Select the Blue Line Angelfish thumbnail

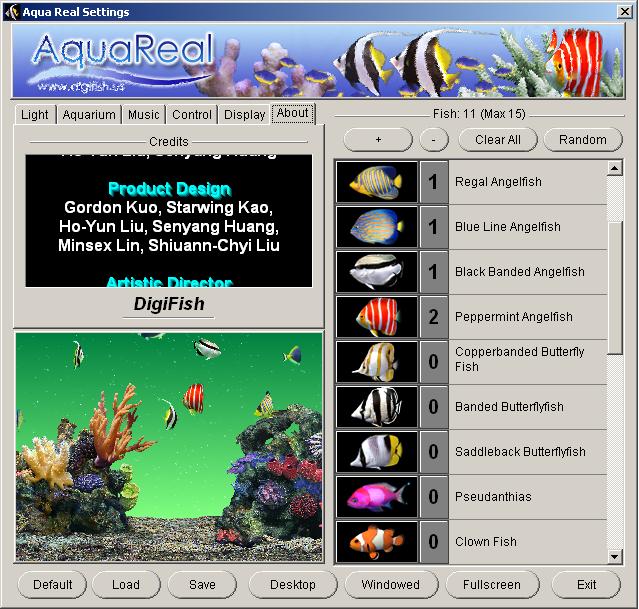click(377, 227)
